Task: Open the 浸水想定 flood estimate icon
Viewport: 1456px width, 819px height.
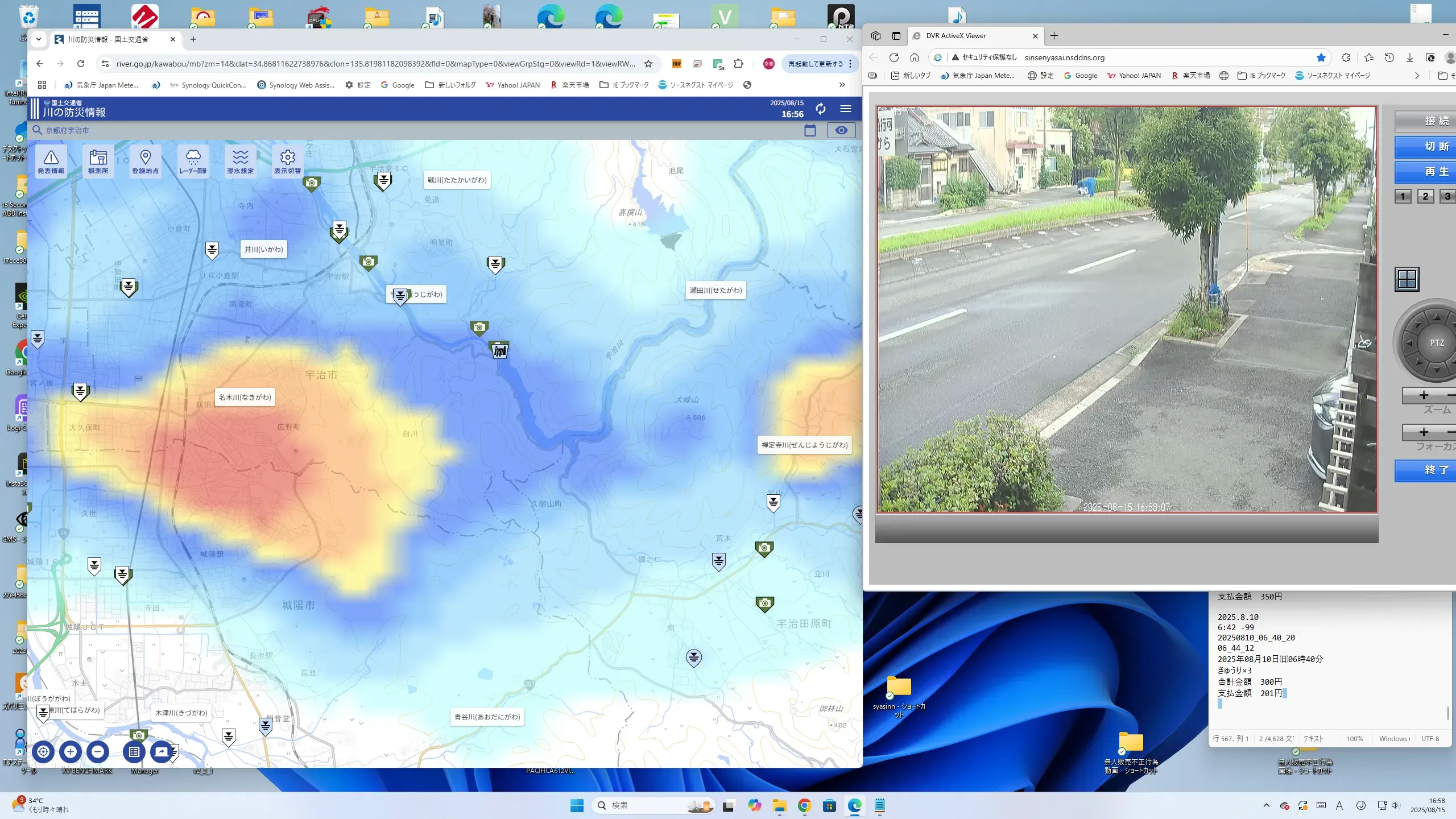Action: click(x=240, y=162)
